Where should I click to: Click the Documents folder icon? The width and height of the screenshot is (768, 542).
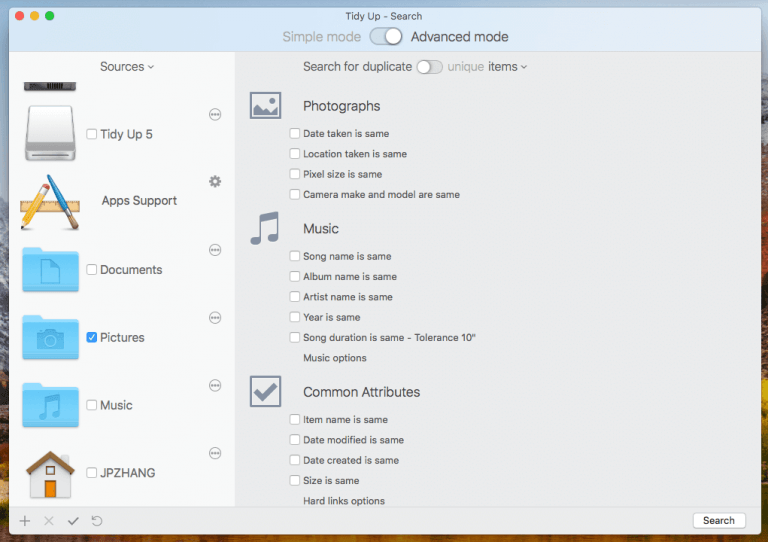click(50, 270)
